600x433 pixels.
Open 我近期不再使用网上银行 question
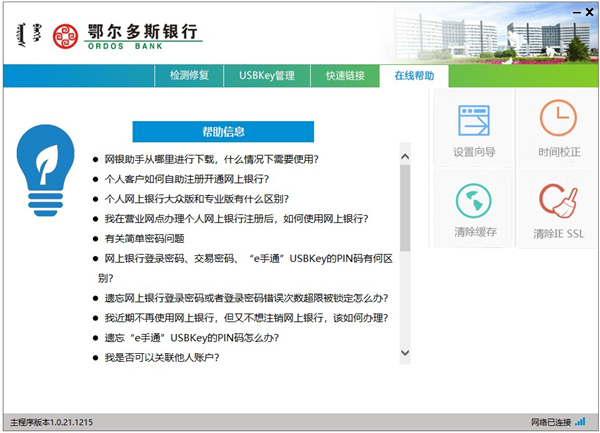(246, 318)
